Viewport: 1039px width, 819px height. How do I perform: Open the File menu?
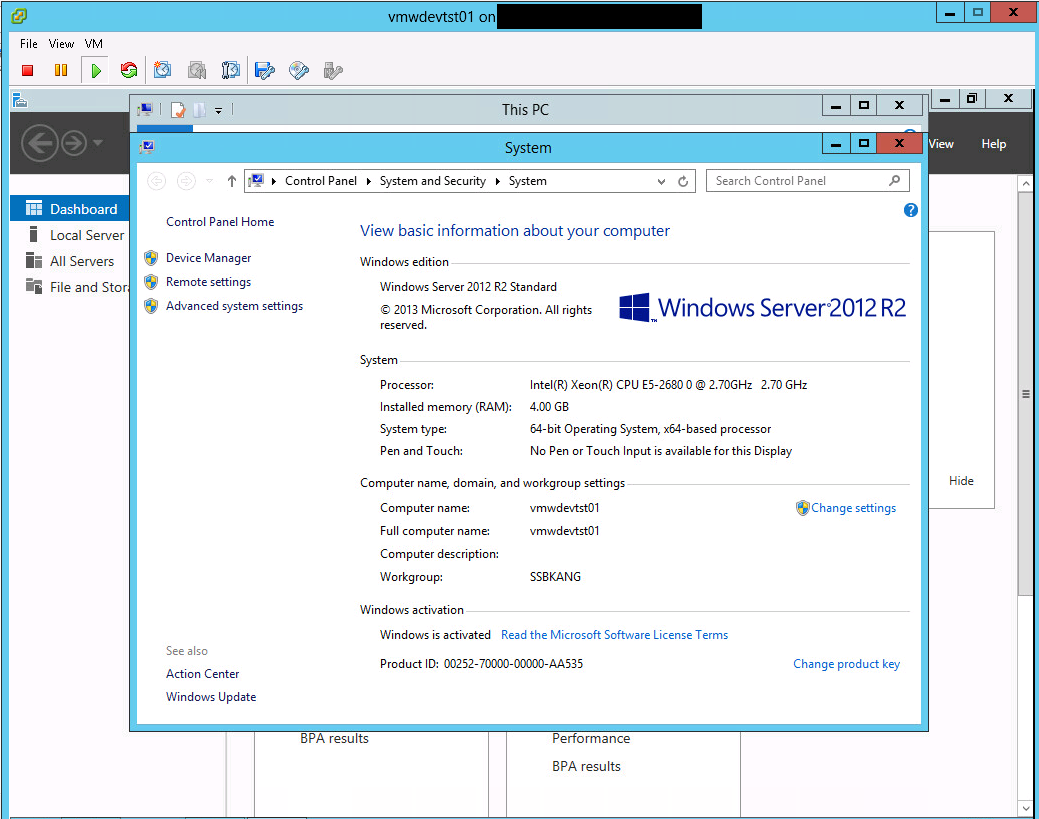point(29,44)
